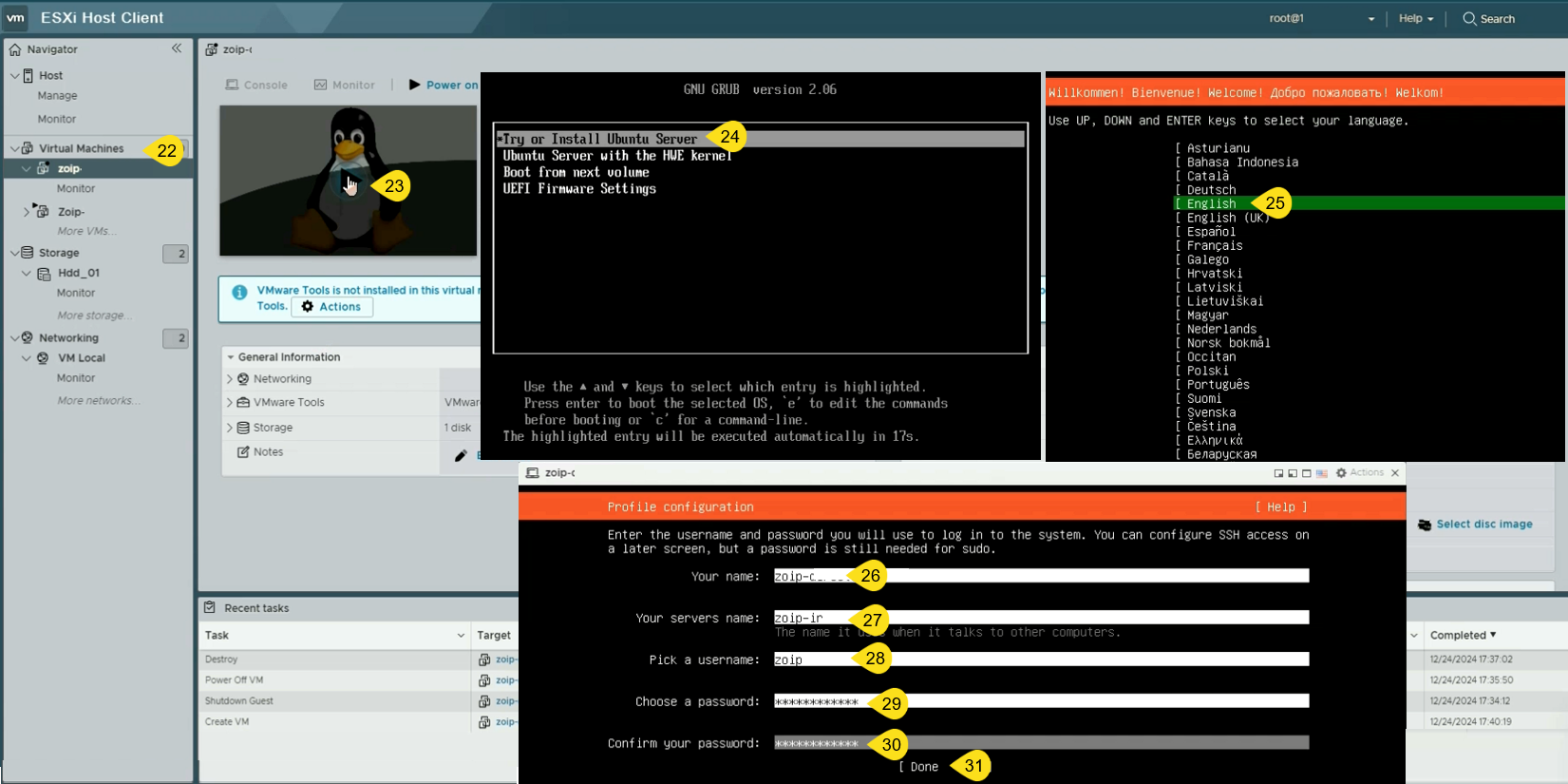Collapse the Networking tree node
This screenshot has height=784, width=1568.
pyautogui.click(x=14, y=337)
